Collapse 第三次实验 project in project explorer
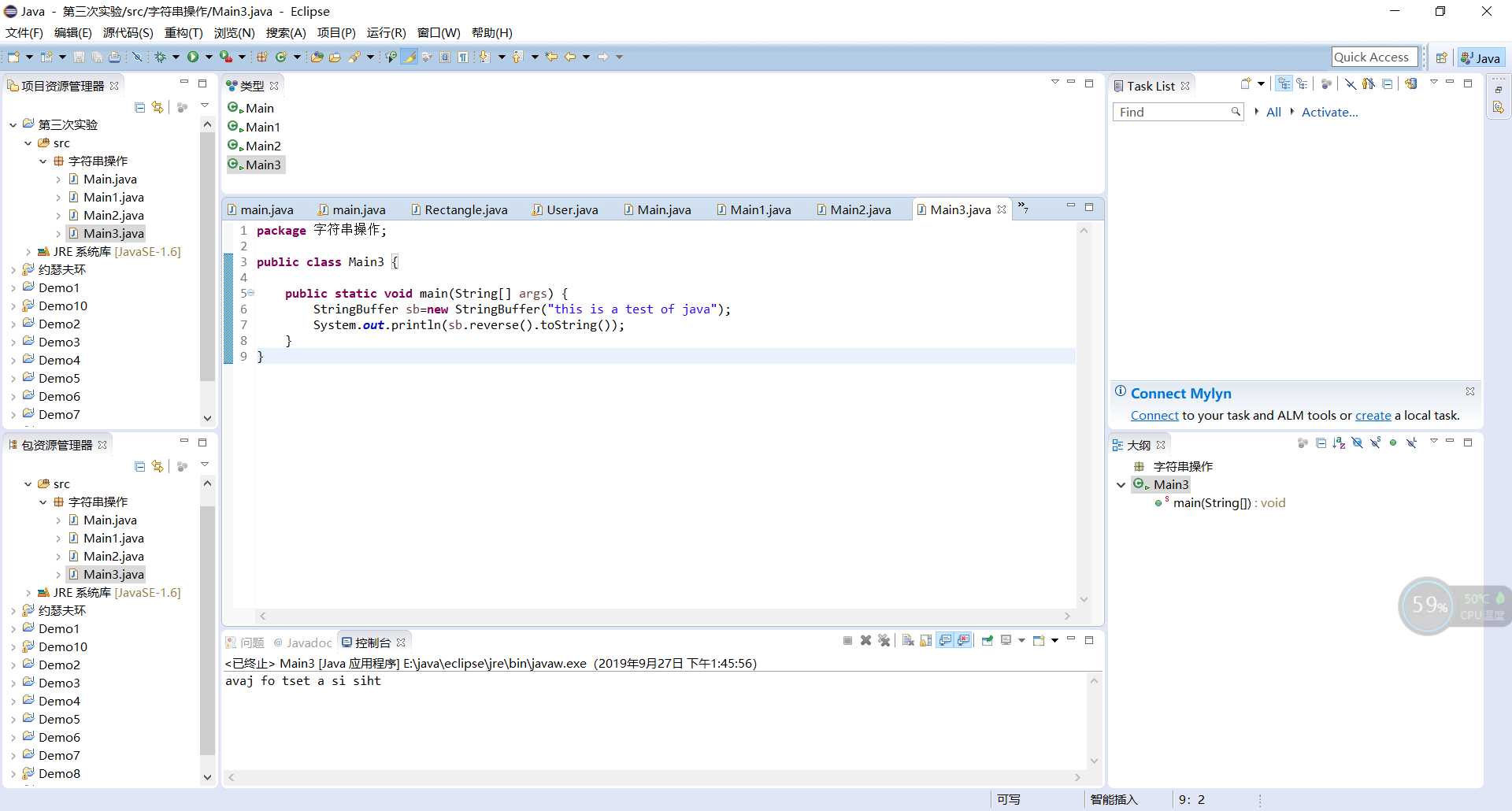1512x811 pixels. (x=13, y=124)
